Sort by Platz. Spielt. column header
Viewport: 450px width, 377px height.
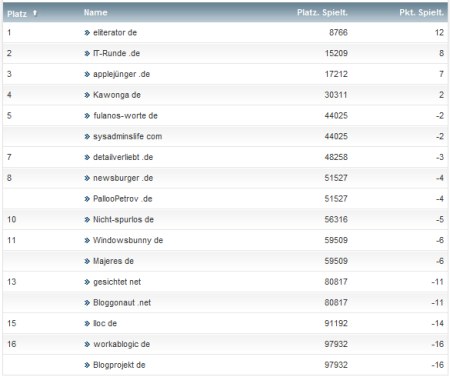(x=322, y=13)
